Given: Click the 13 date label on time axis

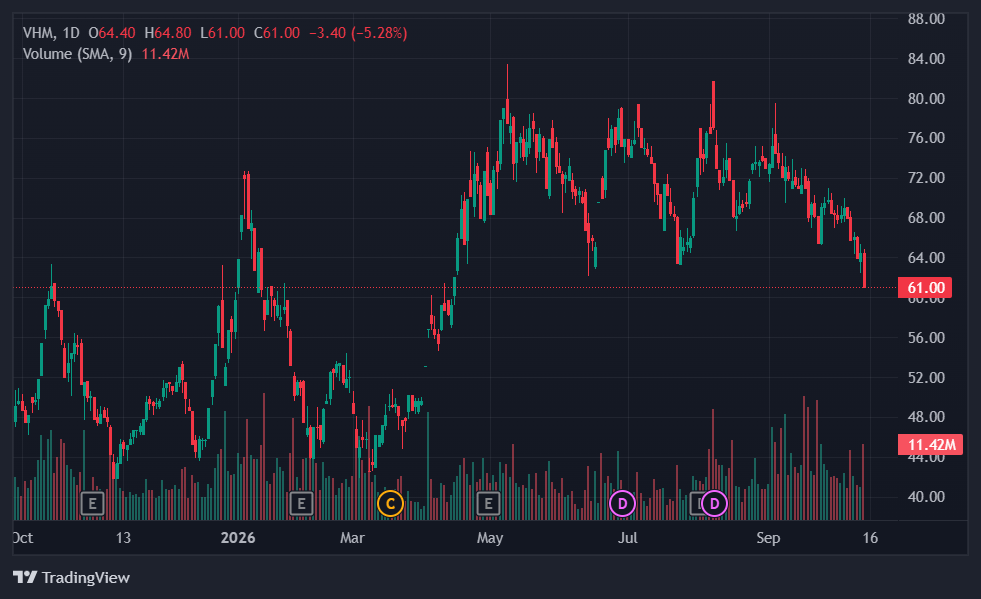Looking at the screenshot, I should click(123, 538).
